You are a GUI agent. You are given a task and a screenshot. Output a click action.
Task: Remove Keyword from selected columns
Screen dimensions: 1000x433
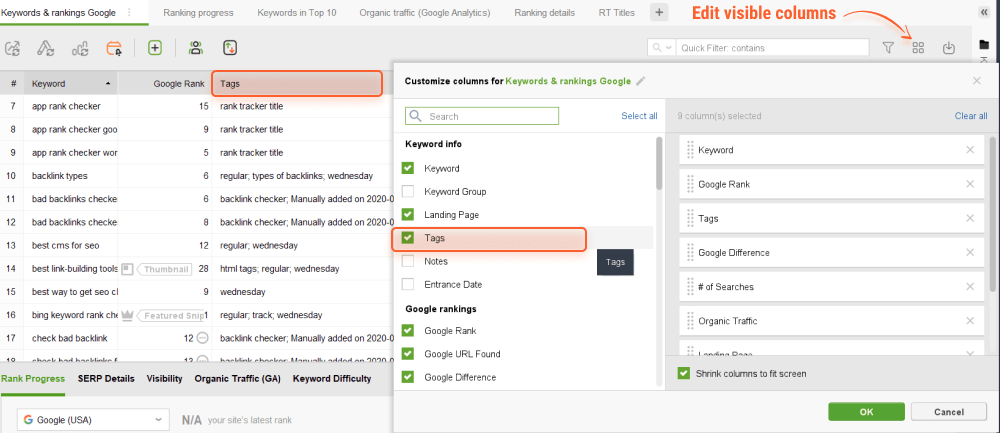[970, 150]
